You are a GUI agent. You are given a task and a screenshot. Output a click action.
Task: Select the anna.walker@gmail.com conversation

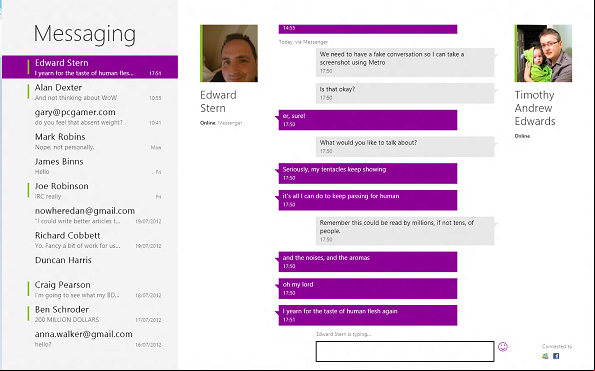coord(90,339)
